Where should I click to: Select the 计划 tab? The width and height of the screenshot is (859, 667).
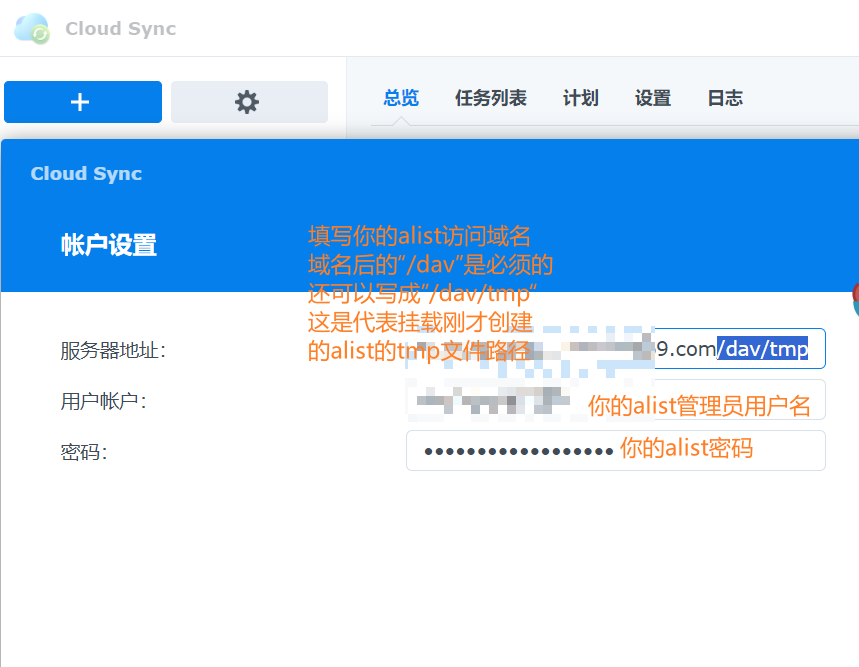click(581, 98)
